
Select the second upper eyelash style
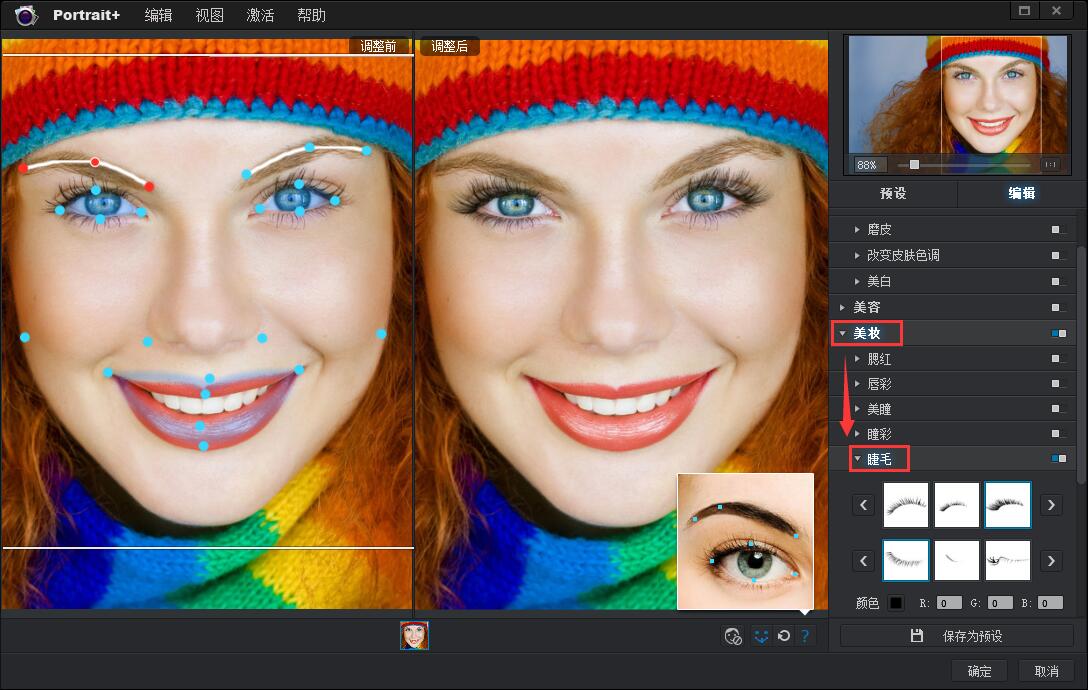[x=957, y=505]
